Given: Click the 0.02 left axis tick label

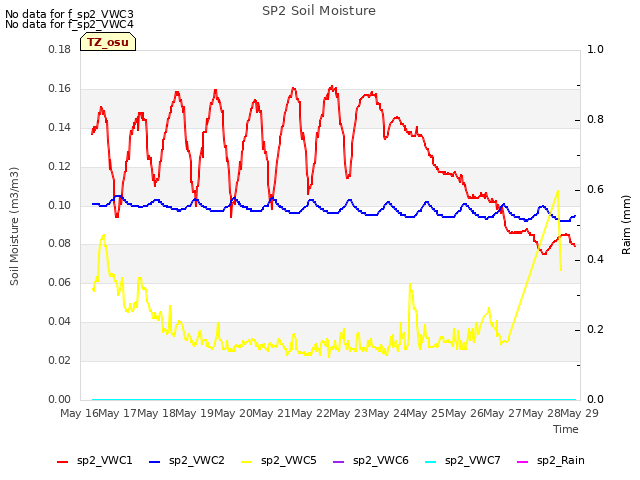Looking at the screenshot, I should tap(60, 360).
